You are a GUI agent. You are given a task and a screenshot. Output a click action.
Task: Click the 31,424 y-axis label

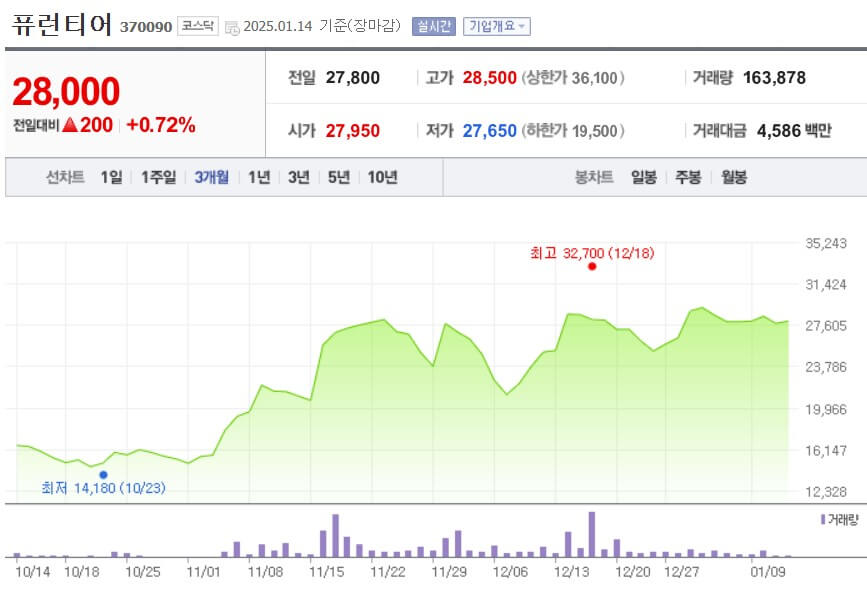click(826, 285)
